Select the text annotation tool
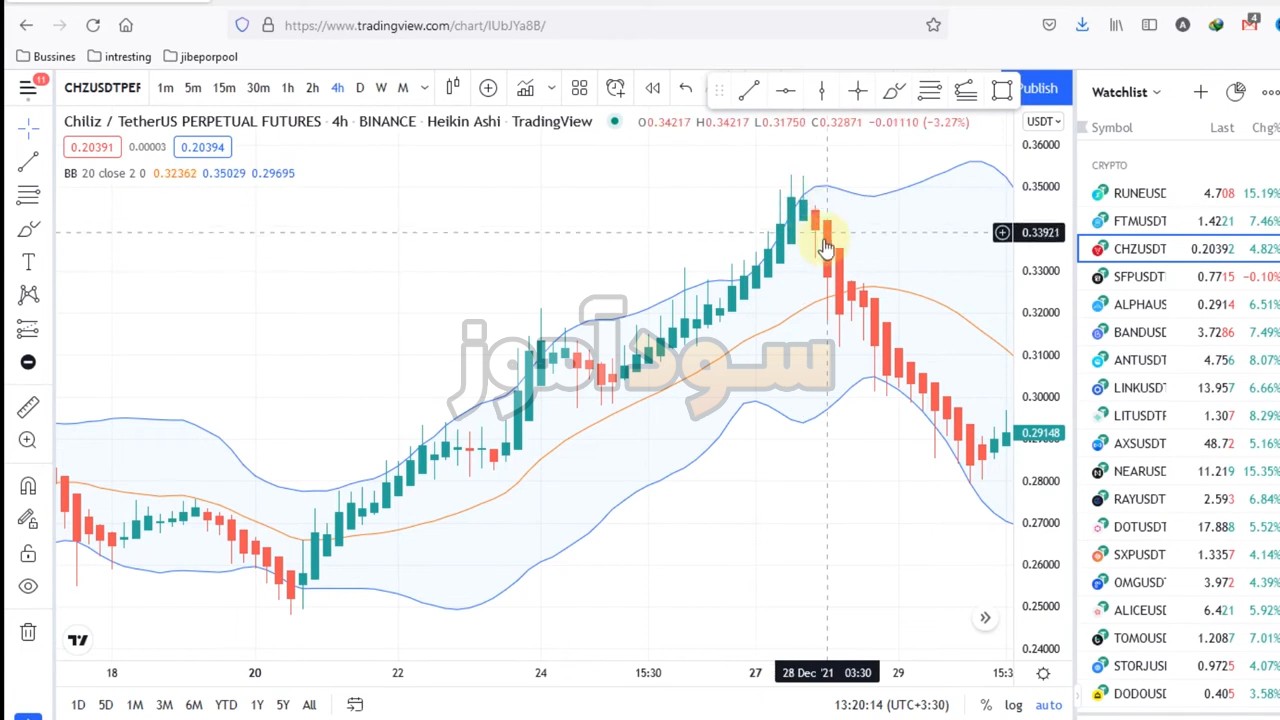 coord(28,262)
